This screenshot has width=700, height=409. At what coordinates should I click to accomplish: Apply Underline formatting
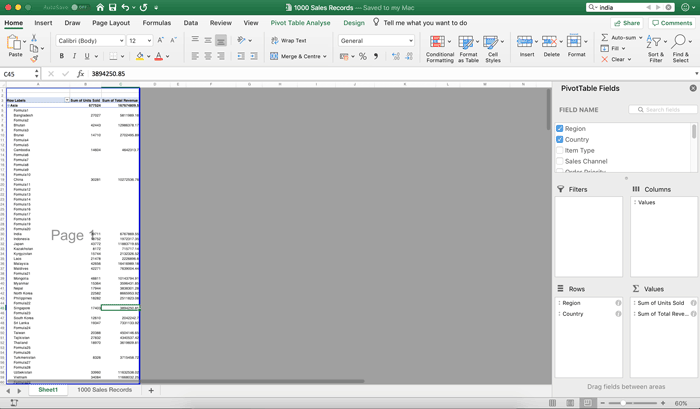point(87,56)
